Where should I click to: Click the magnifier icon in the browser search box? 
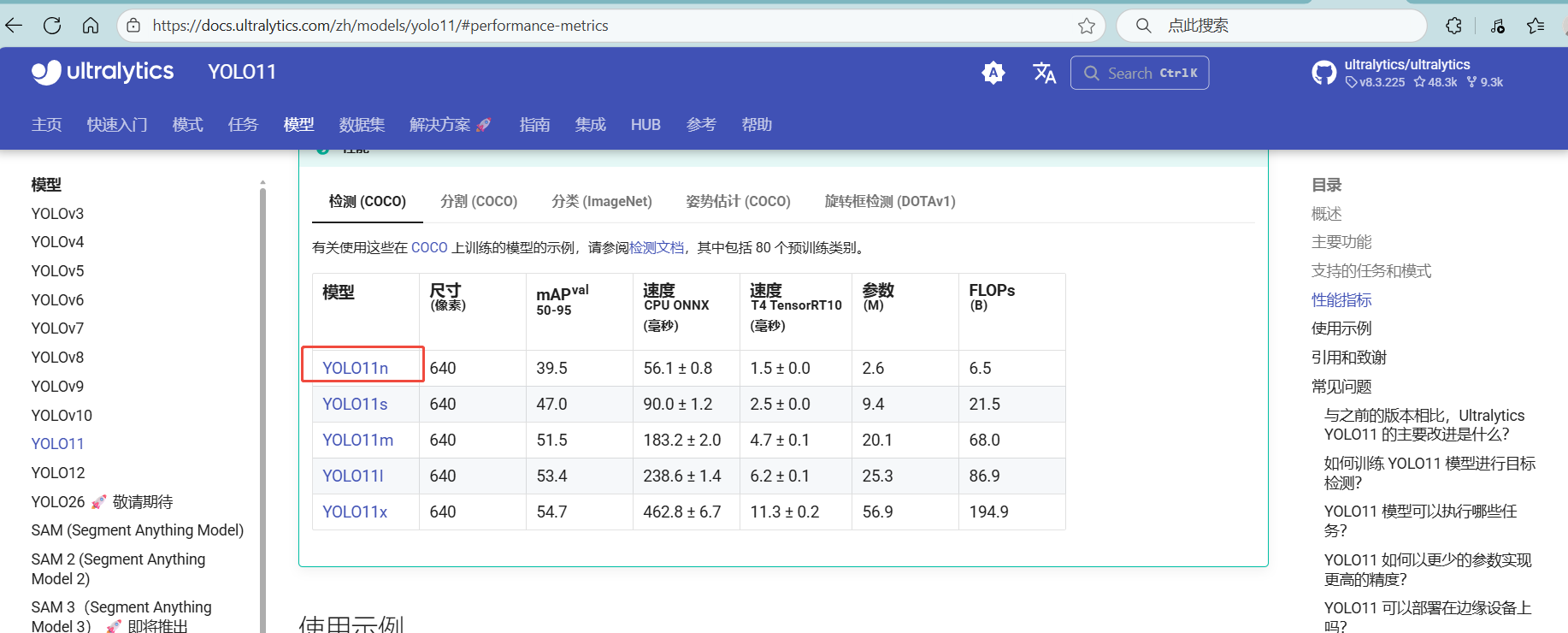(x=1143, y=26)
